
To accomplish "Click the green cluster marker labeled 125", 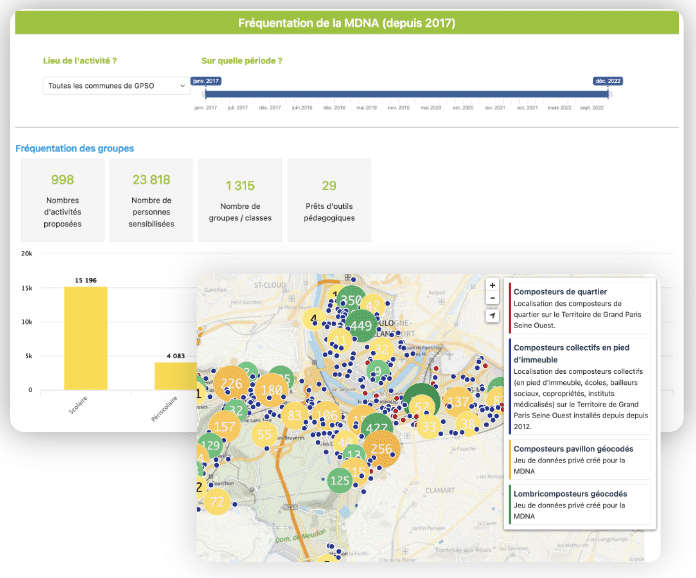I will point(340,481).
